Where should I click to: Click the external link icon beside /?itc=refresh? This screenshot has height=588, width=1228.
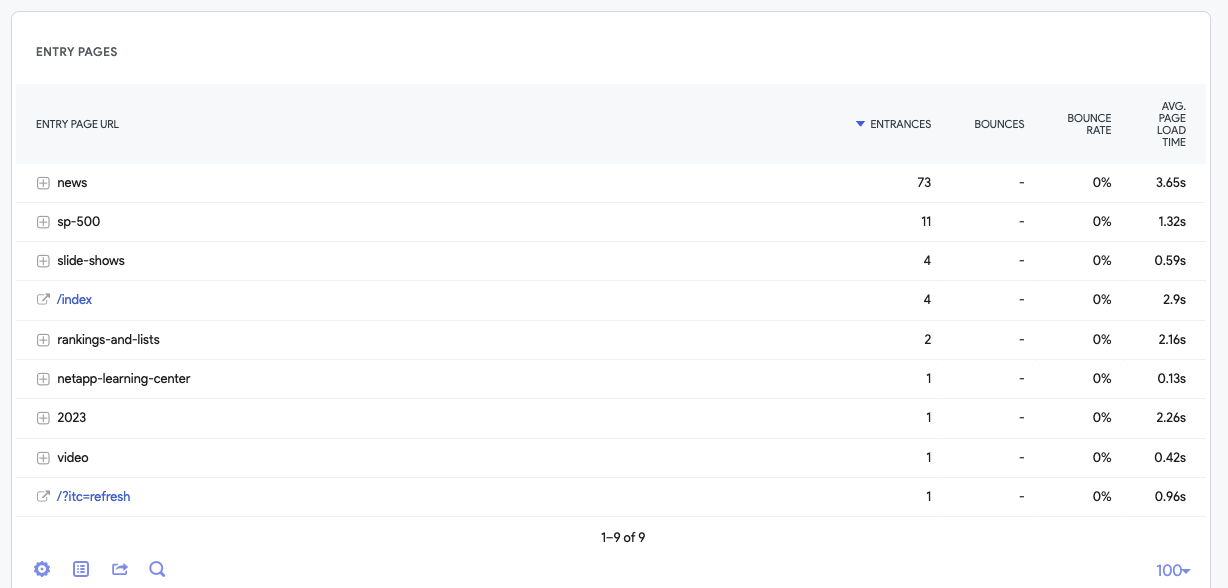click(x=43, y=496)
